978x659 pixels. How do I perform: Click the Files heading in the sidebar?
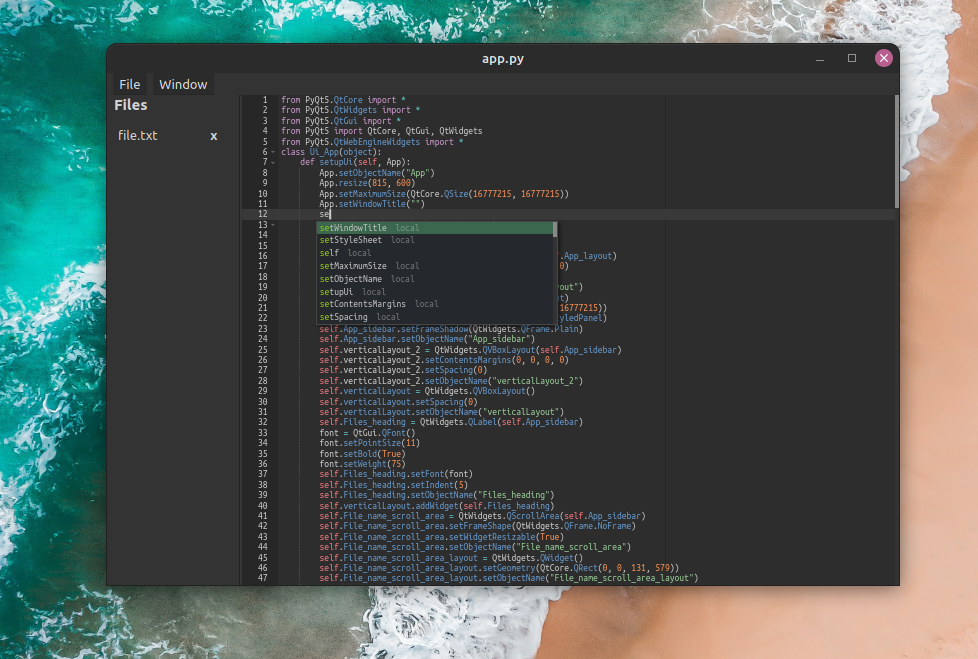point(130,105)
